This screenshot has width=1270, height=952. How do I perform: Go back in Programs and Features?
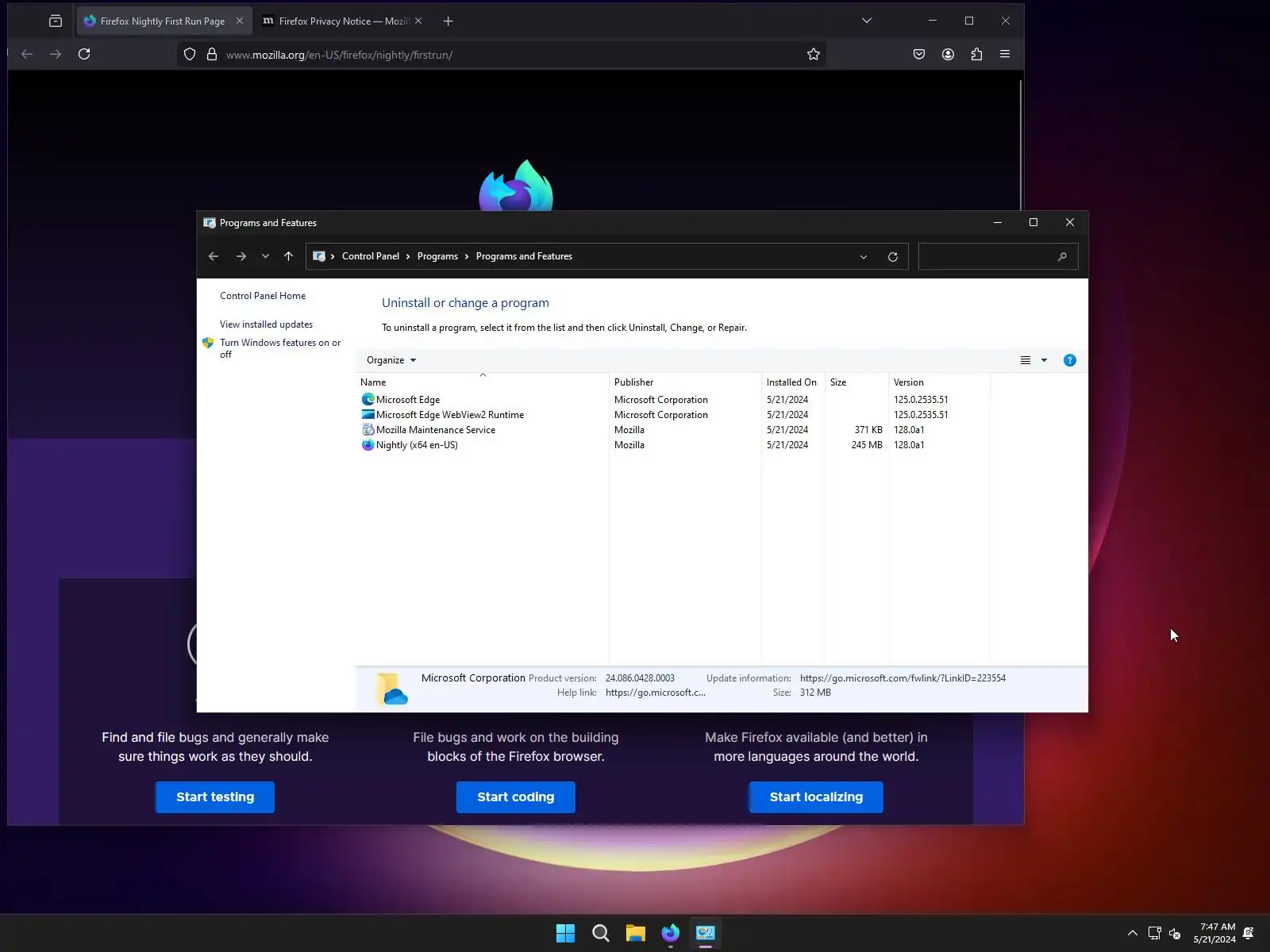214,256
